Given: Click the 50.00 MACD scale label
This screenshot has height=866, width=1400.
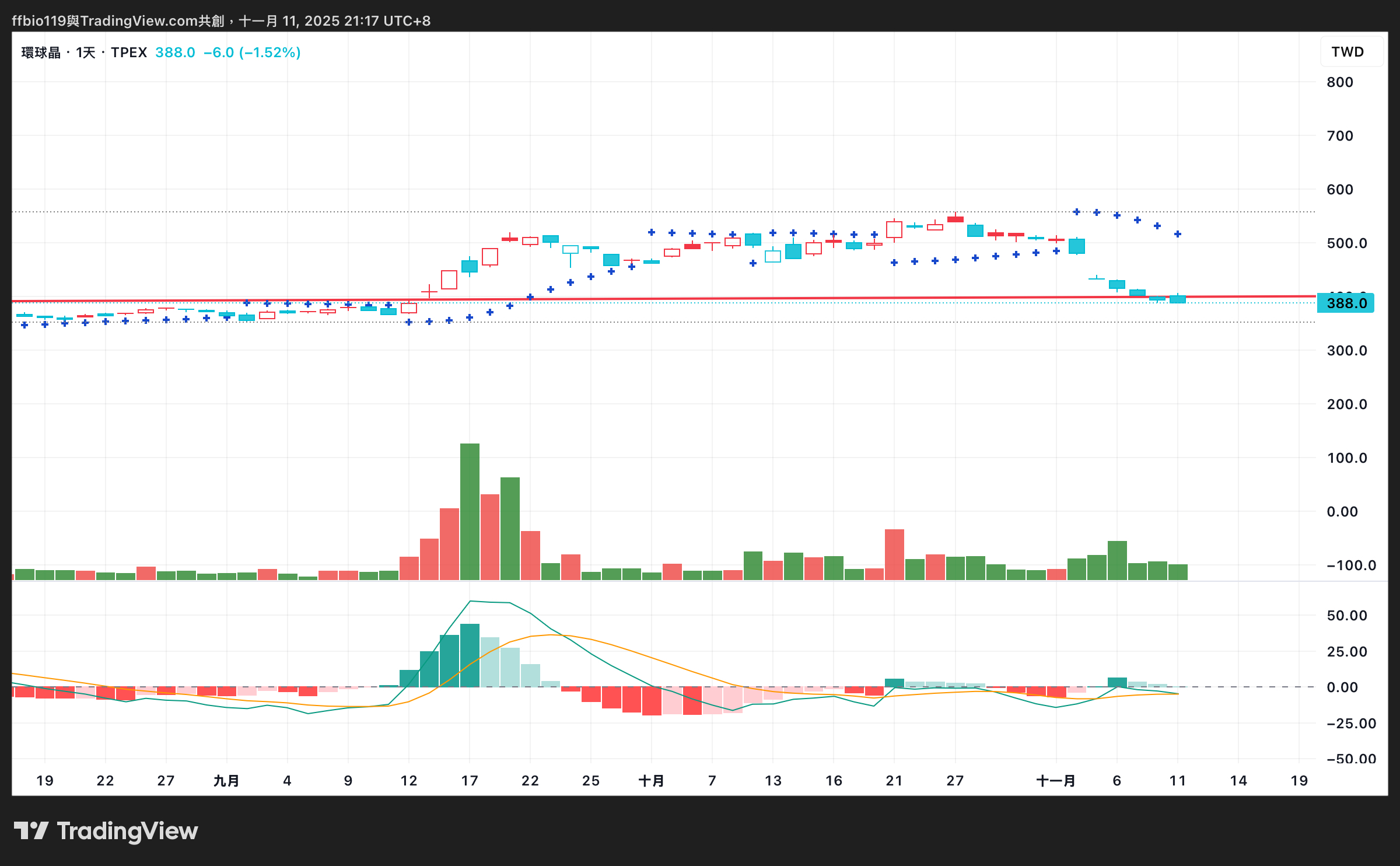Looking at the screenshot, I should (1346, 616).
